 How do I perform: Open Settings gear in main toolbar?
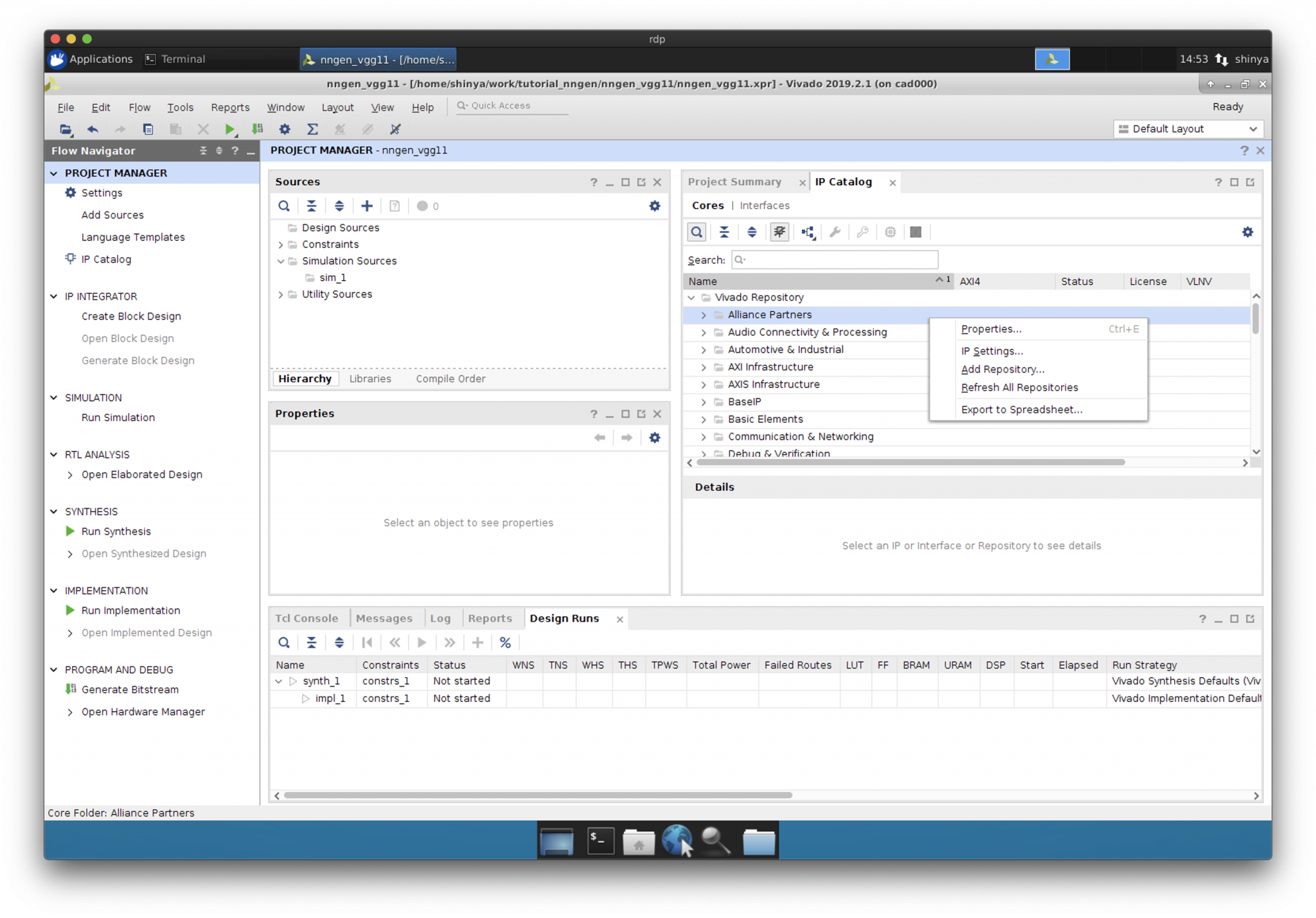point(285,129)
